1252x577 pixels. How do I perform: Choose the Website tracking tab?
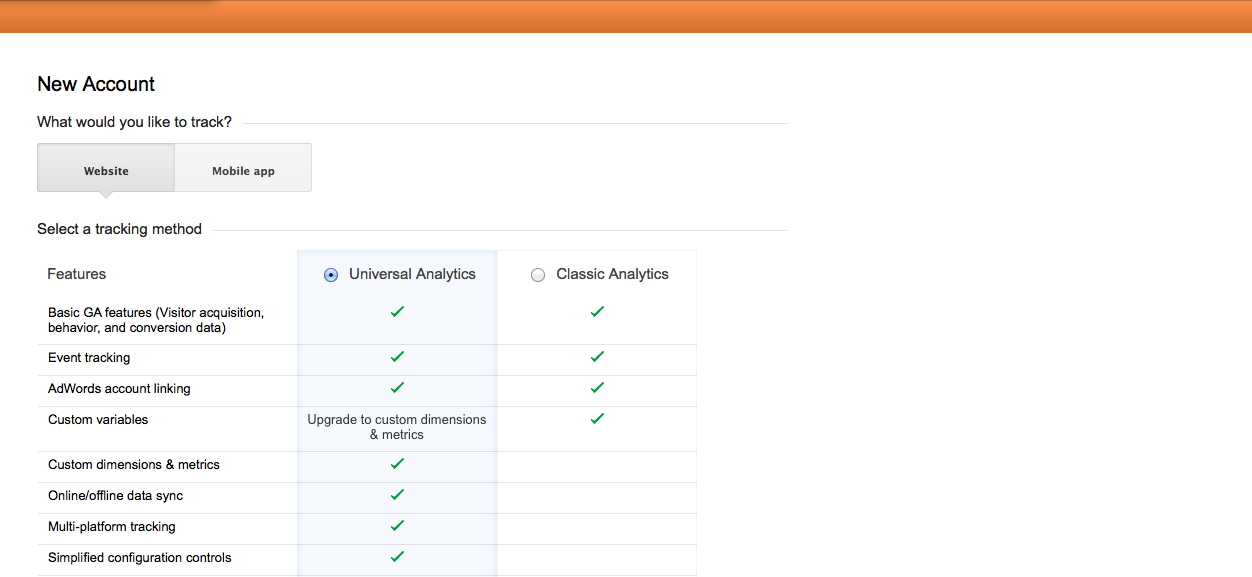click(x=106, y=168)
